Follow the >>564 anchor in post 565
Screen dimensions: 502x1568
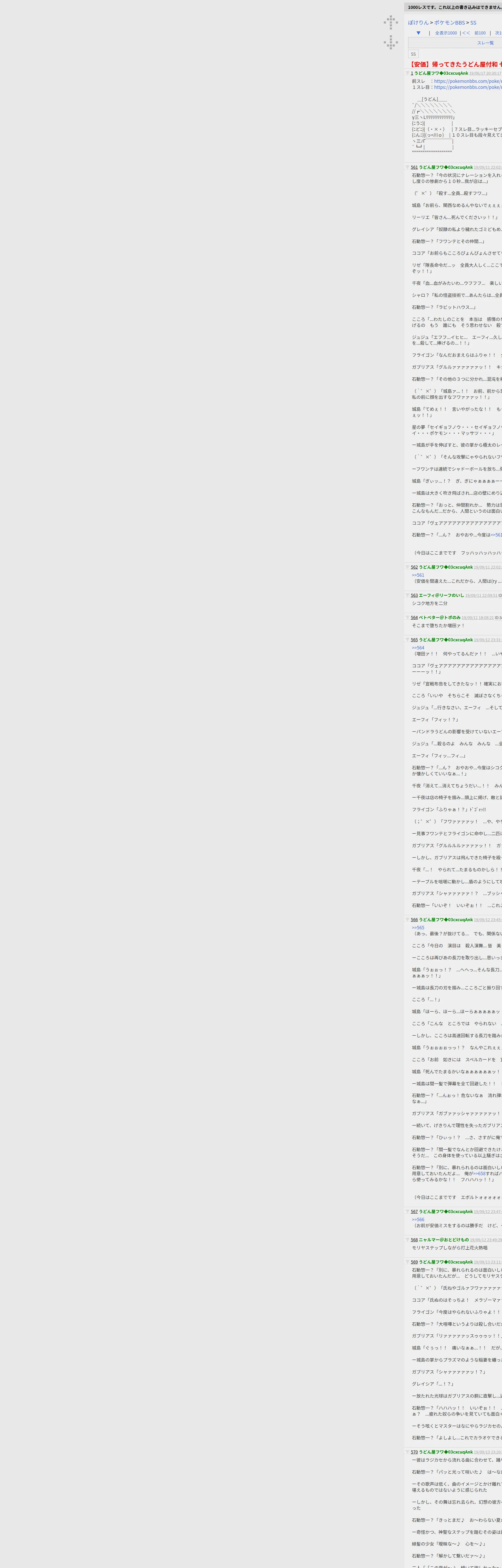pyautogui.click(x=418, y=648)
